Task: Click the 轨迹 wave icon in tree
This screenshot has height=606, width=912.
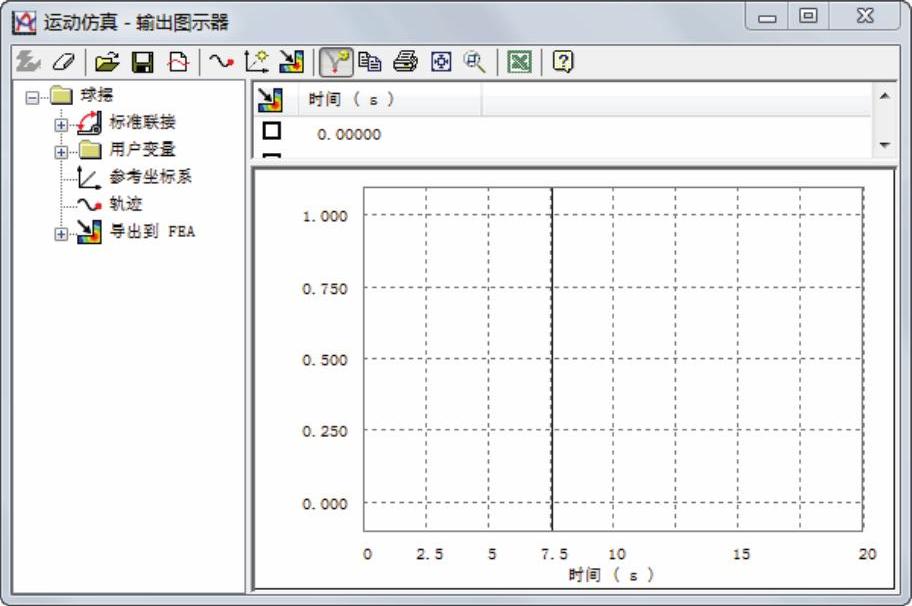Action: pyautogui.click(x=90, y=204)
